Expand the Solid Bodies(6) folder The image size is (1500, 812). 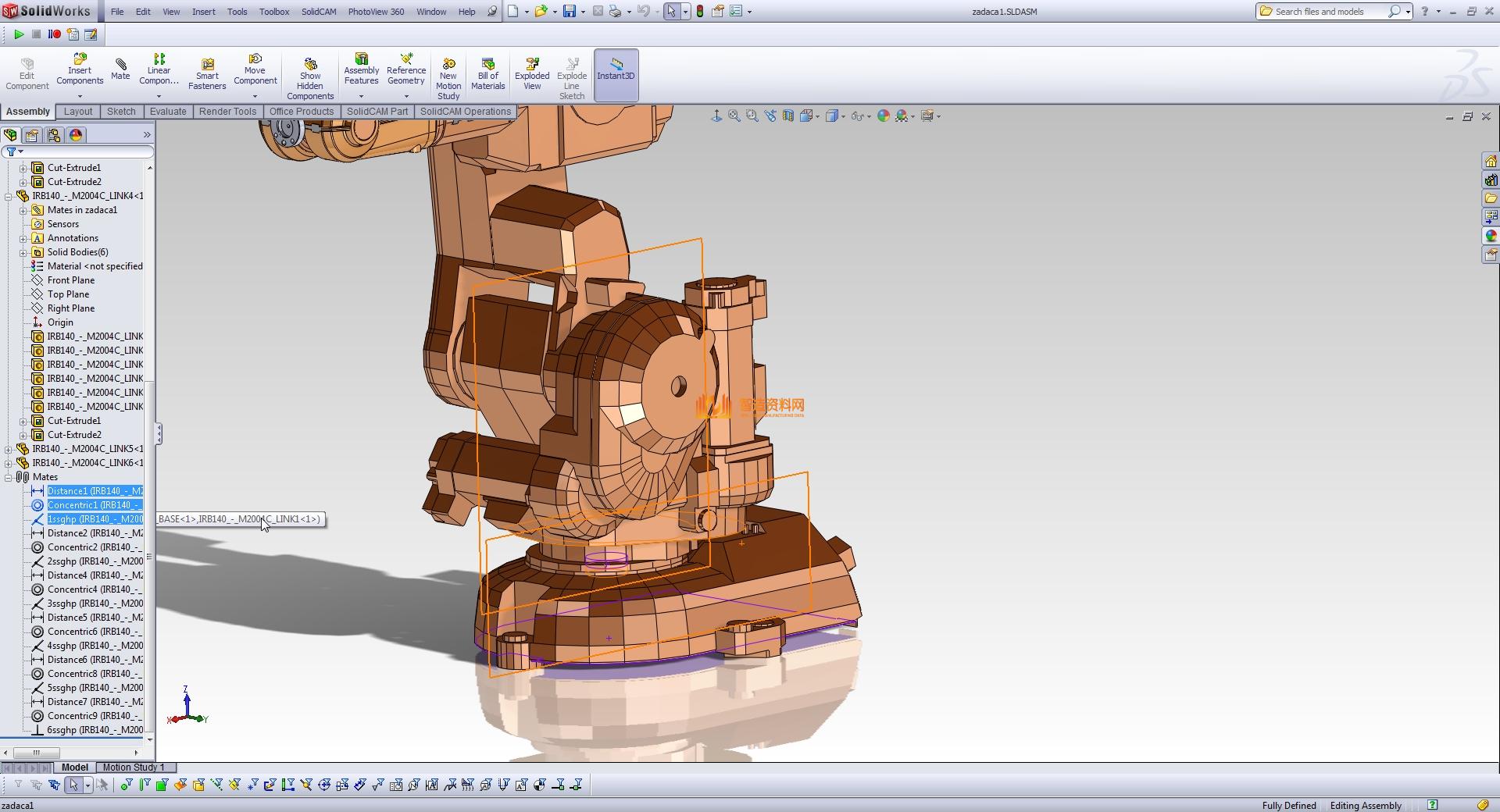(23, 252)
